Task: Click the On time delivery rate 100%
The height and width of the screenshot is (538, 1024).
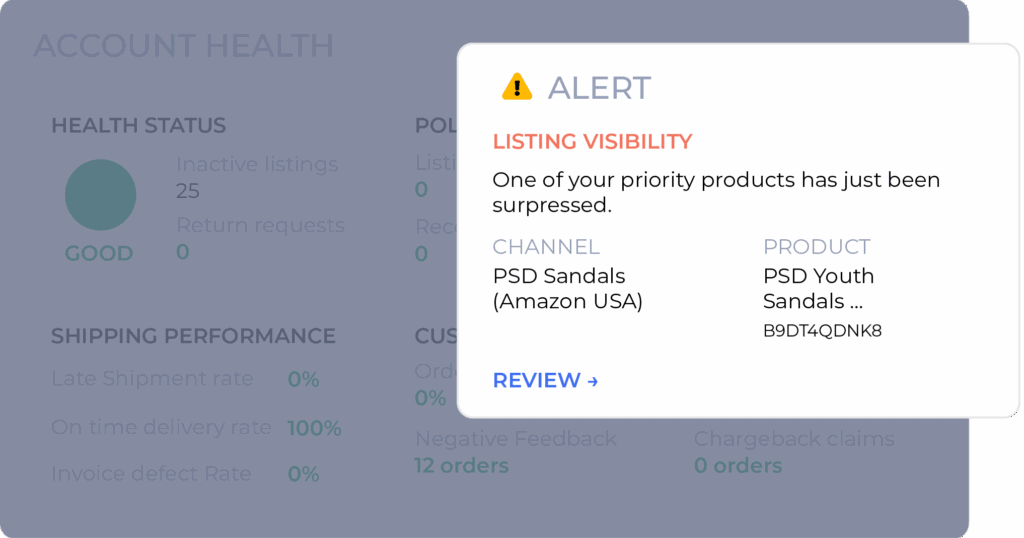Action: [x=314, y=428]
